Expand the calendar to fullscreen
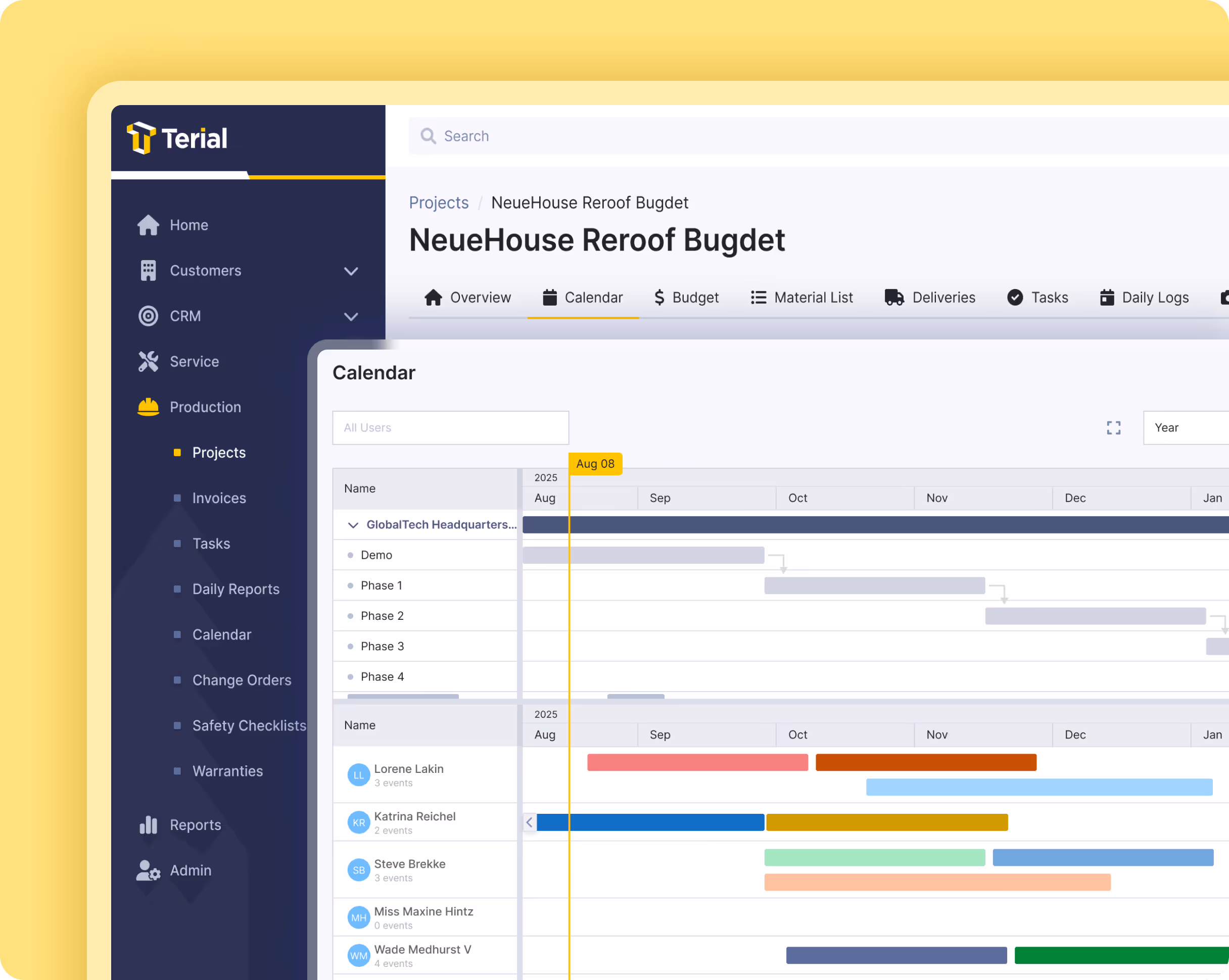This screenshot has height=980, width=1229. click(1113, 427)
